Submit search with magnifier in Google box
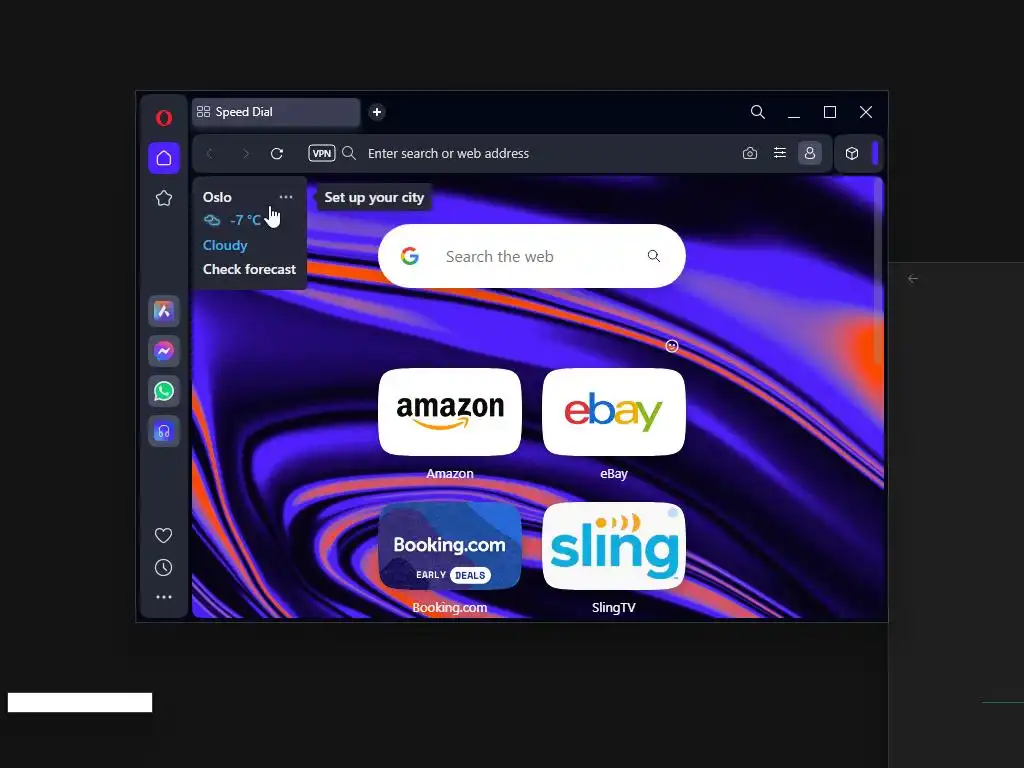The width and height of the screenshot is (1024, 768). [x=654, y=256]
